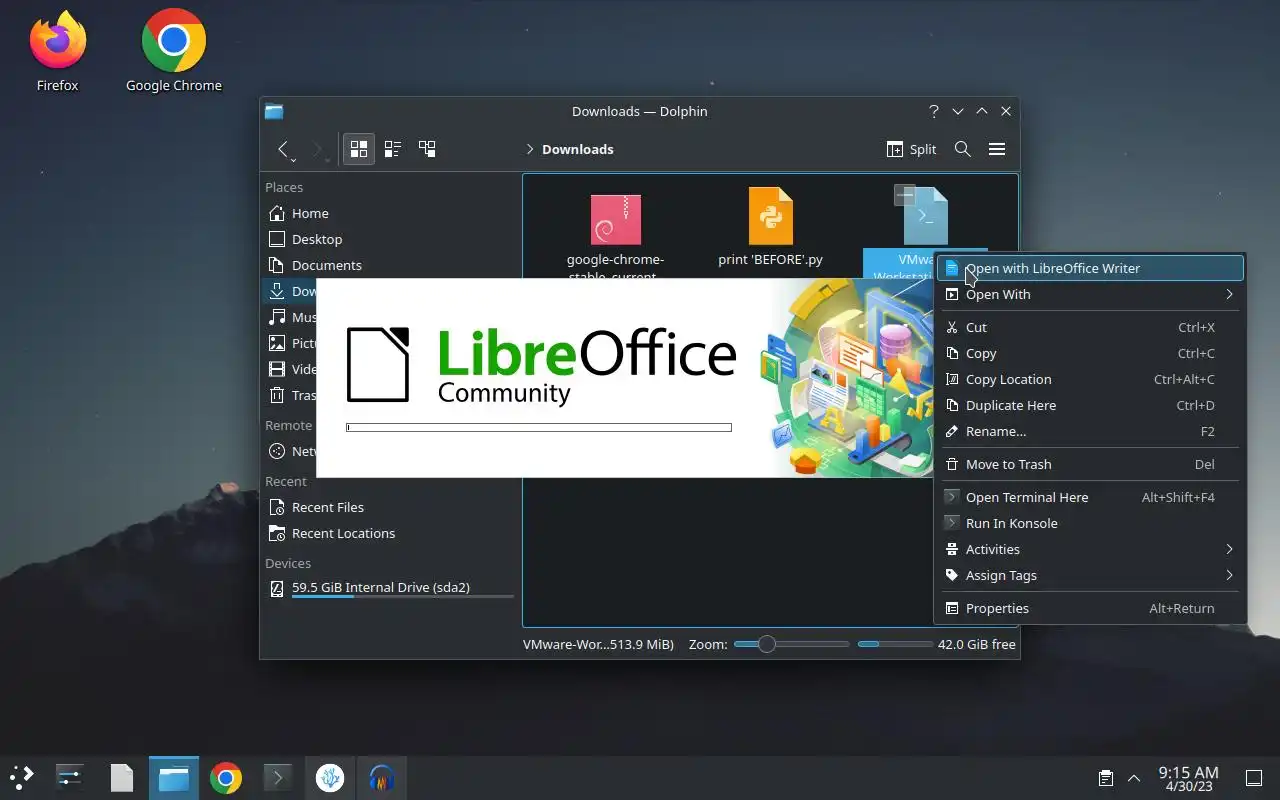This screenshot has height=800, width=1280.
Task: Select Move to Trash
Action: 1090,464
